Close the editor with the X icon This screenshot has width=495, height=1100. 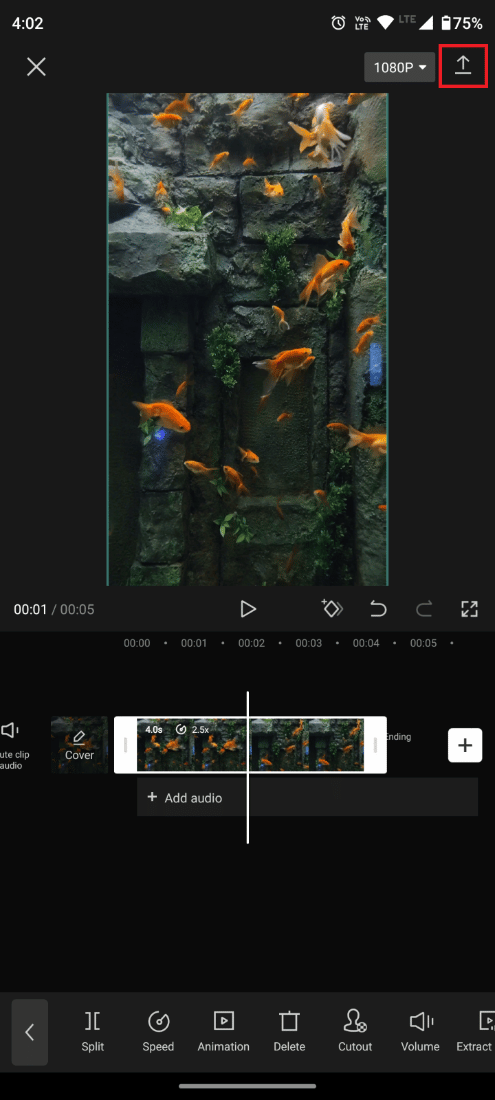point(36,67)
